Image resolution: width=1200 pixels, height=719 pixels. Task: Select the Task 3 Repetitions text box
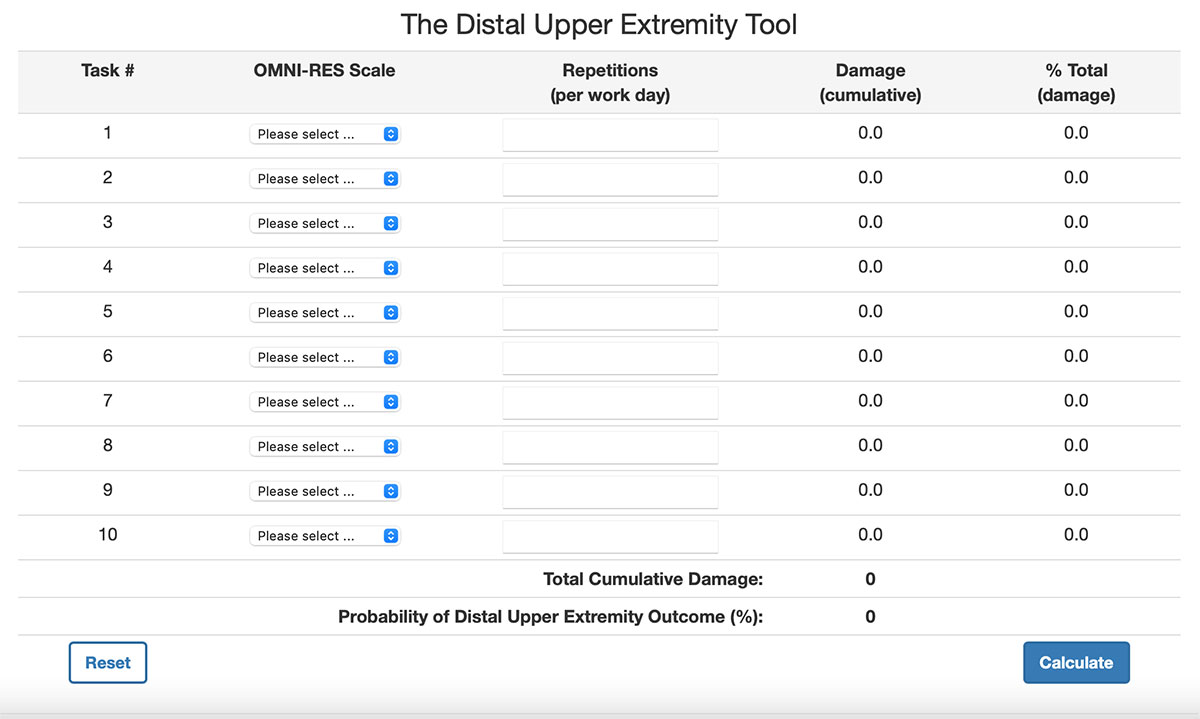(x=610, y=224)
